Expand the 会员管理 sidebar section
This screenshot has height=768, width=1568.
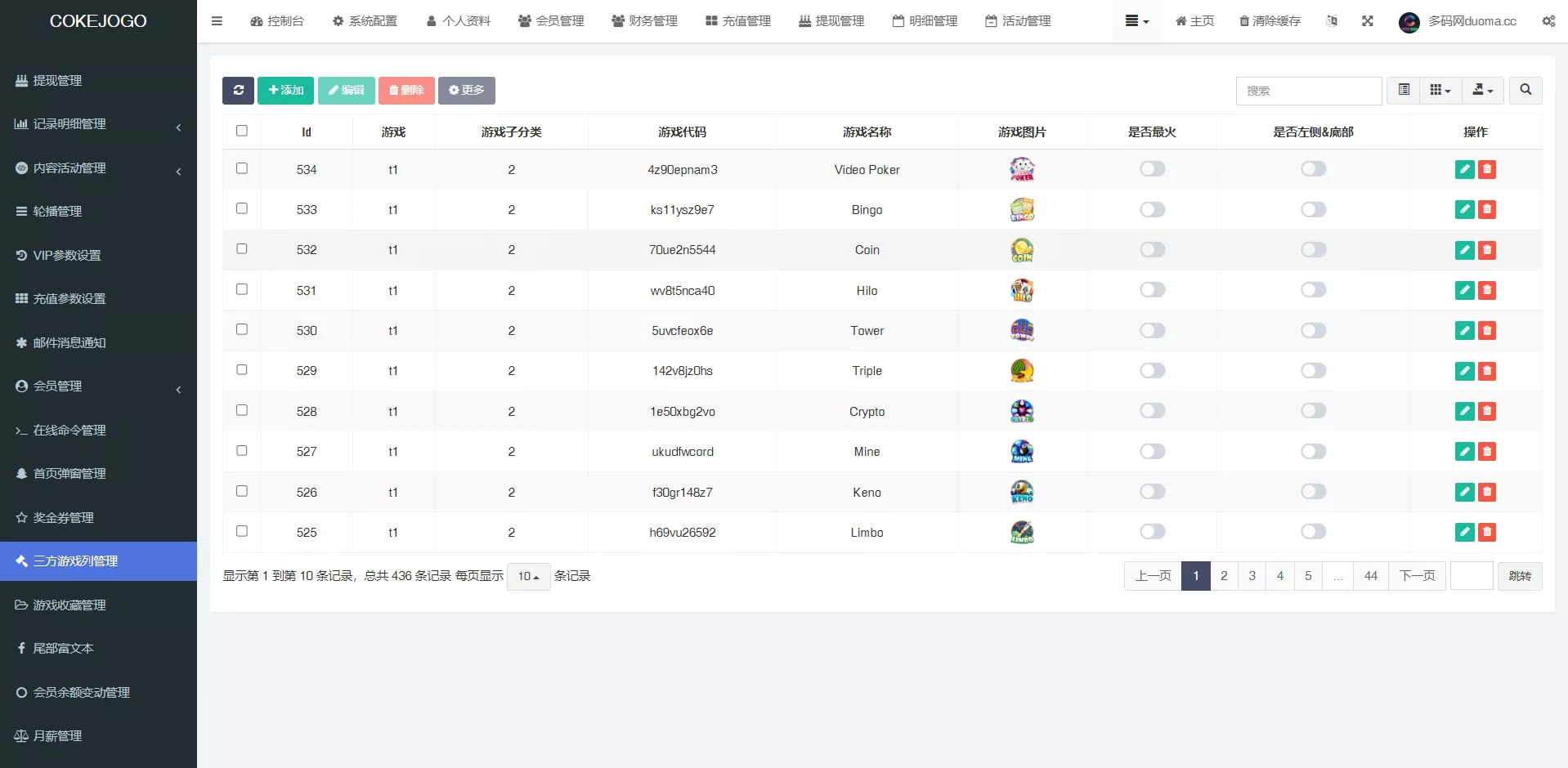pyautogui.click(x=57, y=386)
